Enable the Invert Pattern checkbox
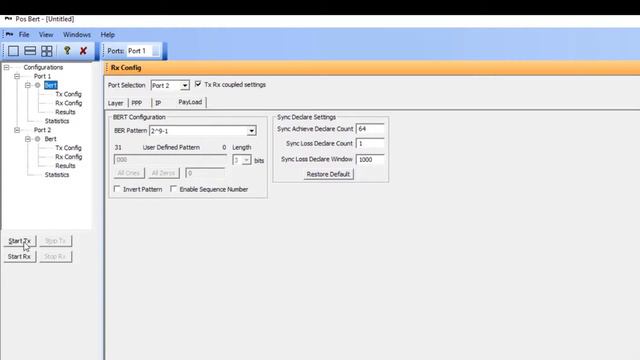Viewport: 640px width, 360px height. [117, 189]
